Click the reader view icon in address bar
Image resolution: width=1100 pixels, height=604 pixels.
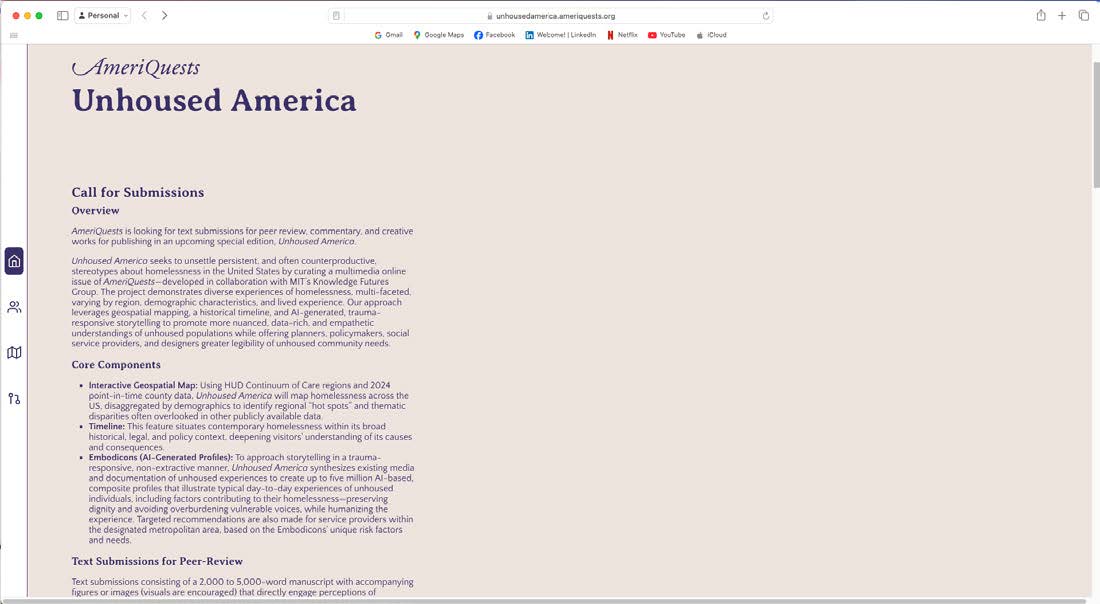[336, 15]
